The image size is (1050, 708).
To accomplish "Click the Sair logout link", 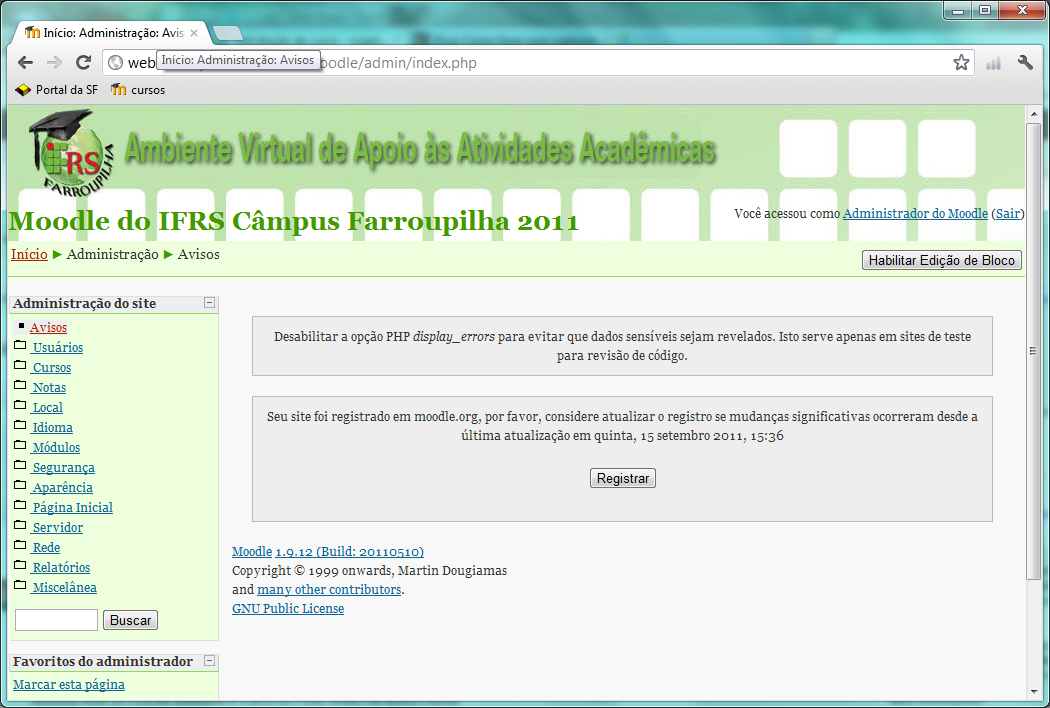I will coord(1008,214).
